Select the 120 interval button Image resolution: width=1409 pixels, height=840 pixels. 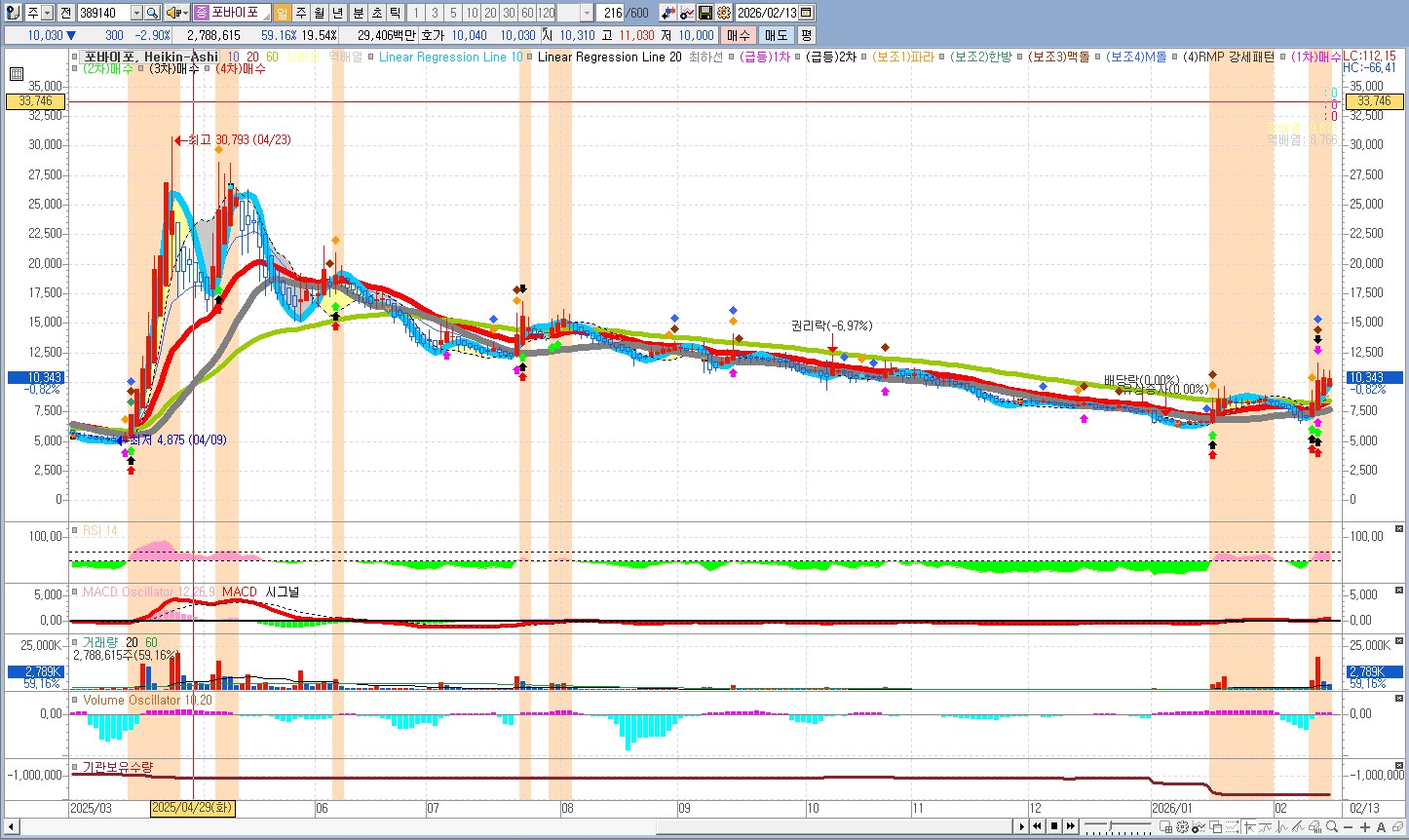pyautogui.click(x=547, y=13)
